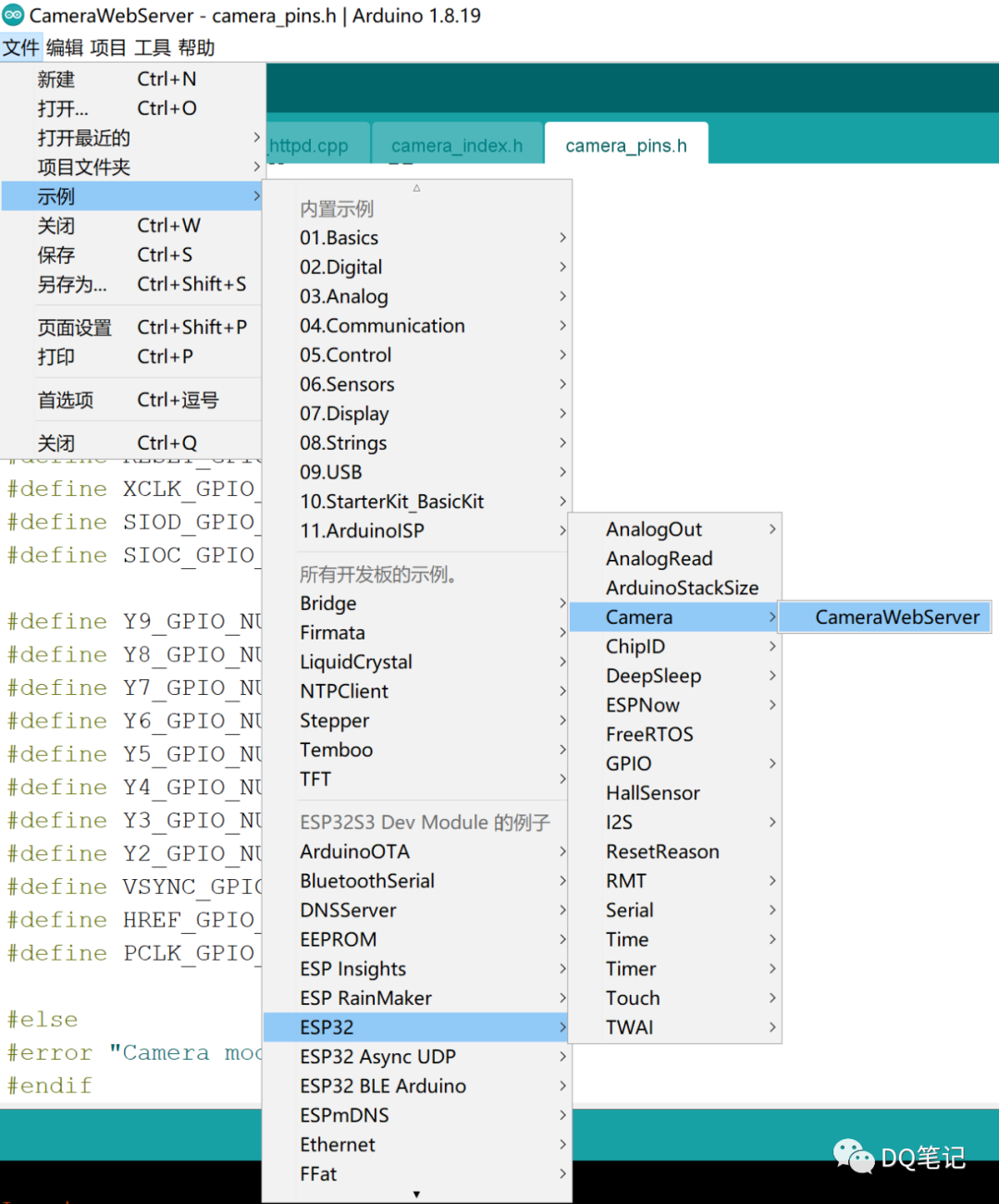Select 新建 to create a new sketch
The width and height of the screenshot is (999, 1204).
pos(55,79)
